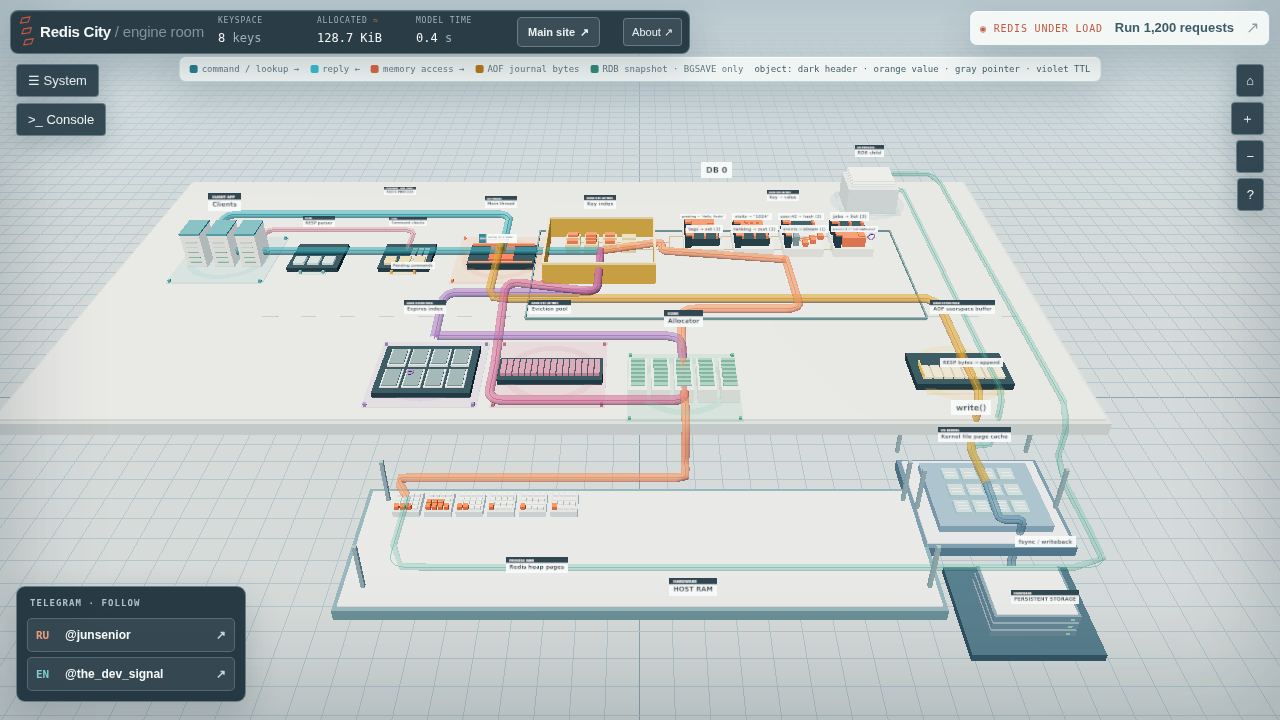This screenshot has width=1280, height=720.
Task: Click the "PERSISTENT STORAGE" label
Action: pos(1045,599)
